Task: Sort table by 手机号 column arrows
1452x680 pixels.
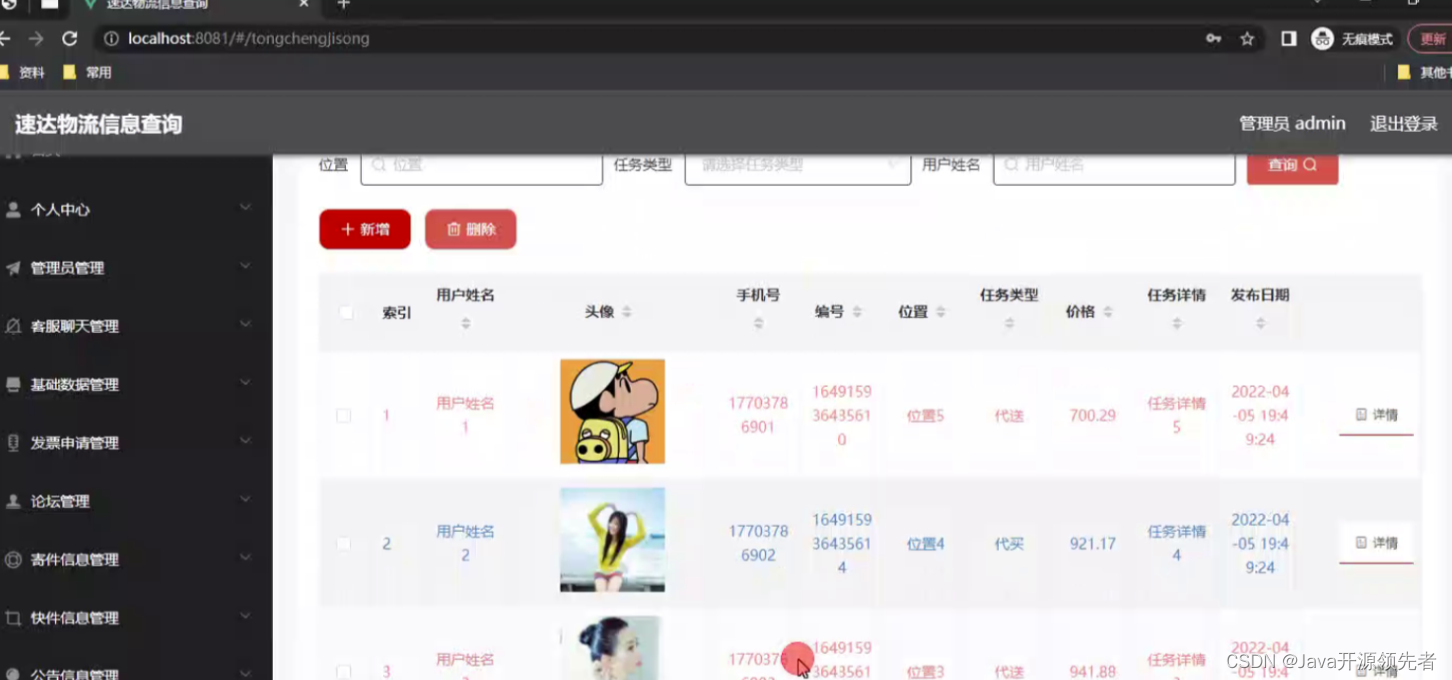Action: point(758,324)
